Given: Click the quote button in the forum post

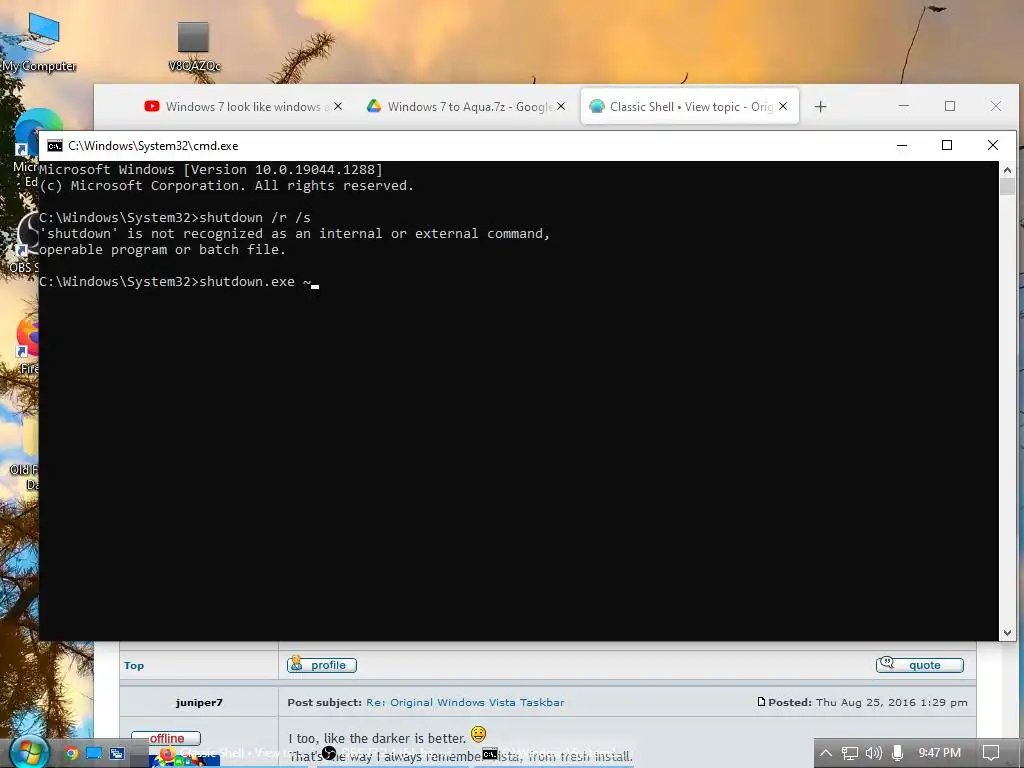Looking at the screenshot, I should [x=920, y=665].
